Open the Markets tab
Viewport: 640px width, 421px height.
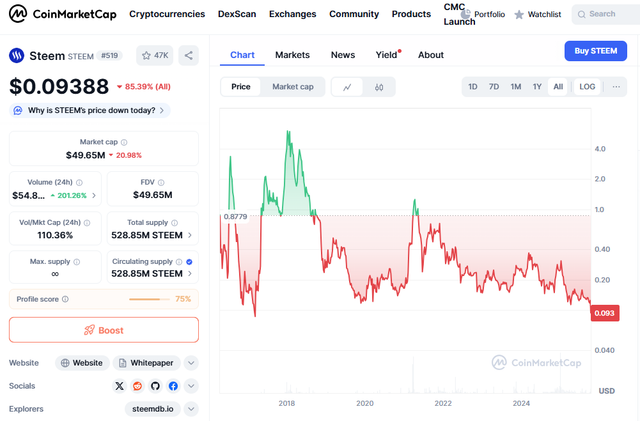coord(292,55)
